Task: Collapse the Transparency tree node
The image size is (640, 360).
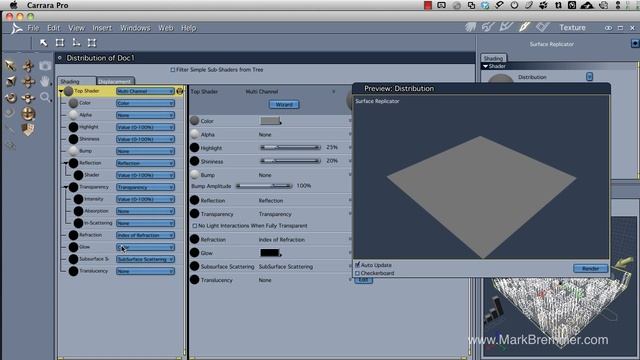Action: click(x=66, y=187)
